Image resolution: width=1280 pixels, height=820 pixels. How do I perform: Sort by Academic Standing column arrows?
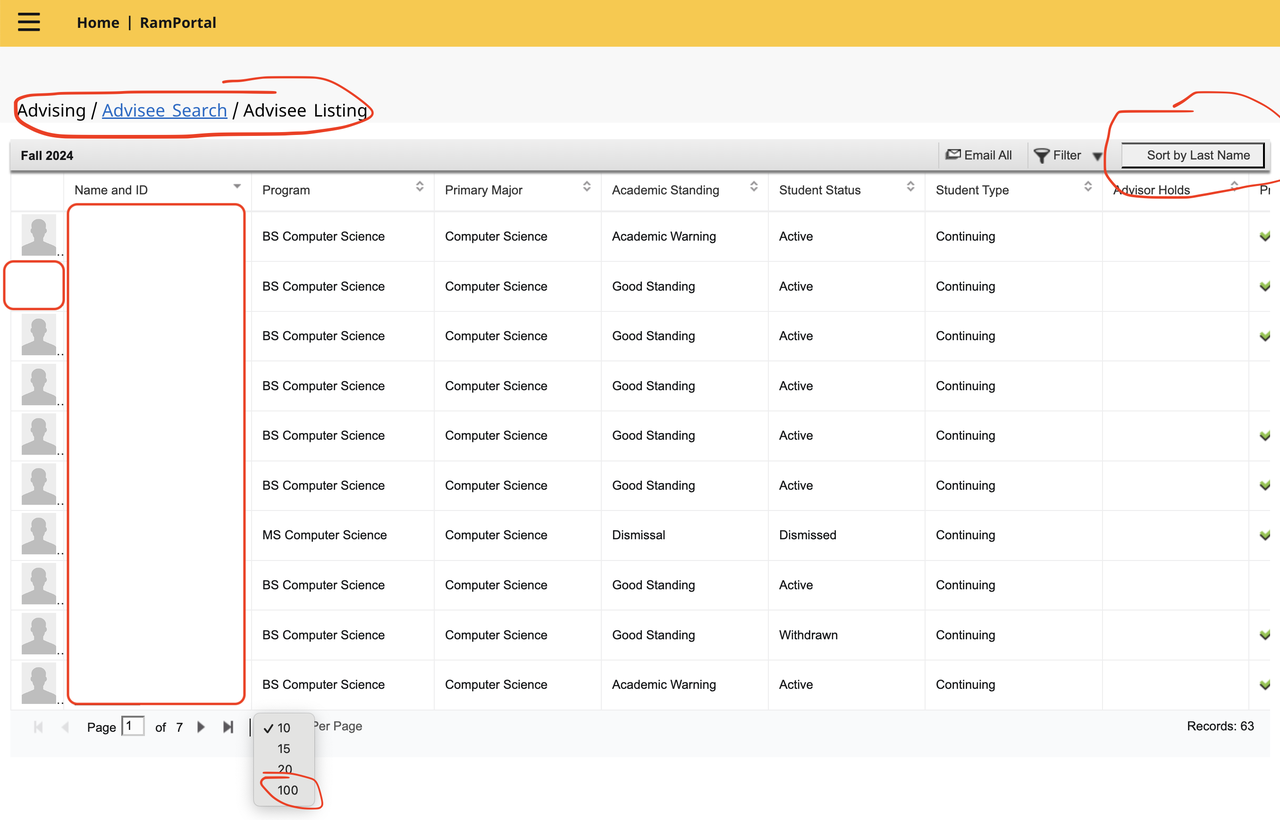754,187
